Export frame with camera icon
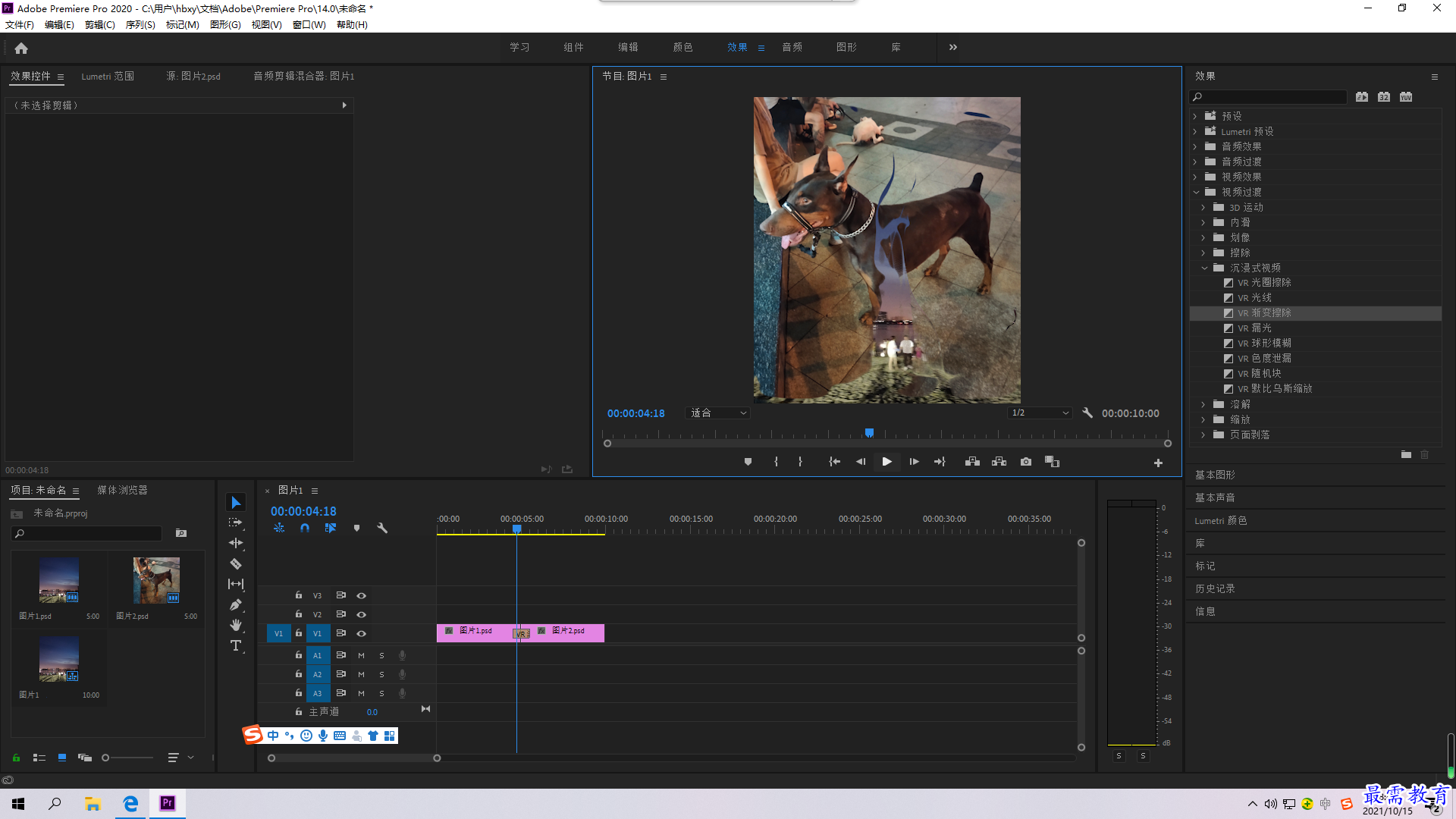The height and width of the screenshot is (819, 1456). click(1026, 462)
